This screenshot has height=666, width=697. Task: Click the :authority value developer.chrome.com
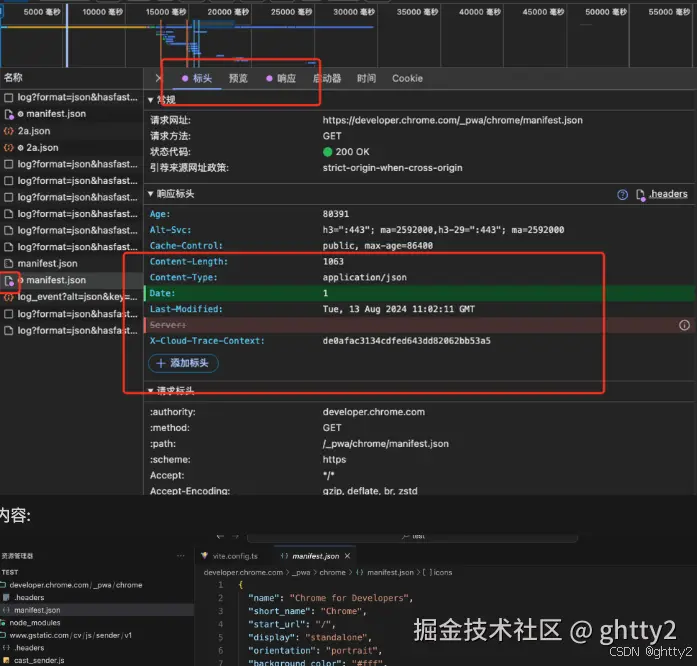(374, 412)
